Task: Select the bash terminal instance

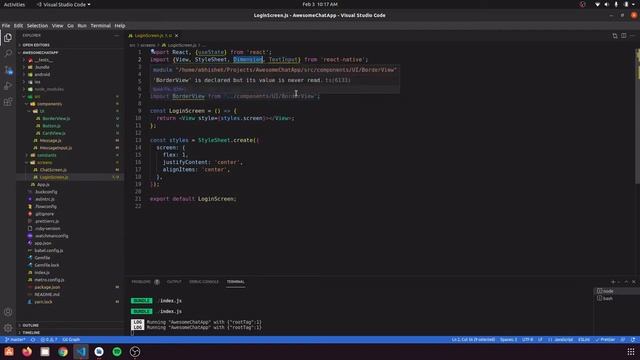Action: tap(616, 298)
